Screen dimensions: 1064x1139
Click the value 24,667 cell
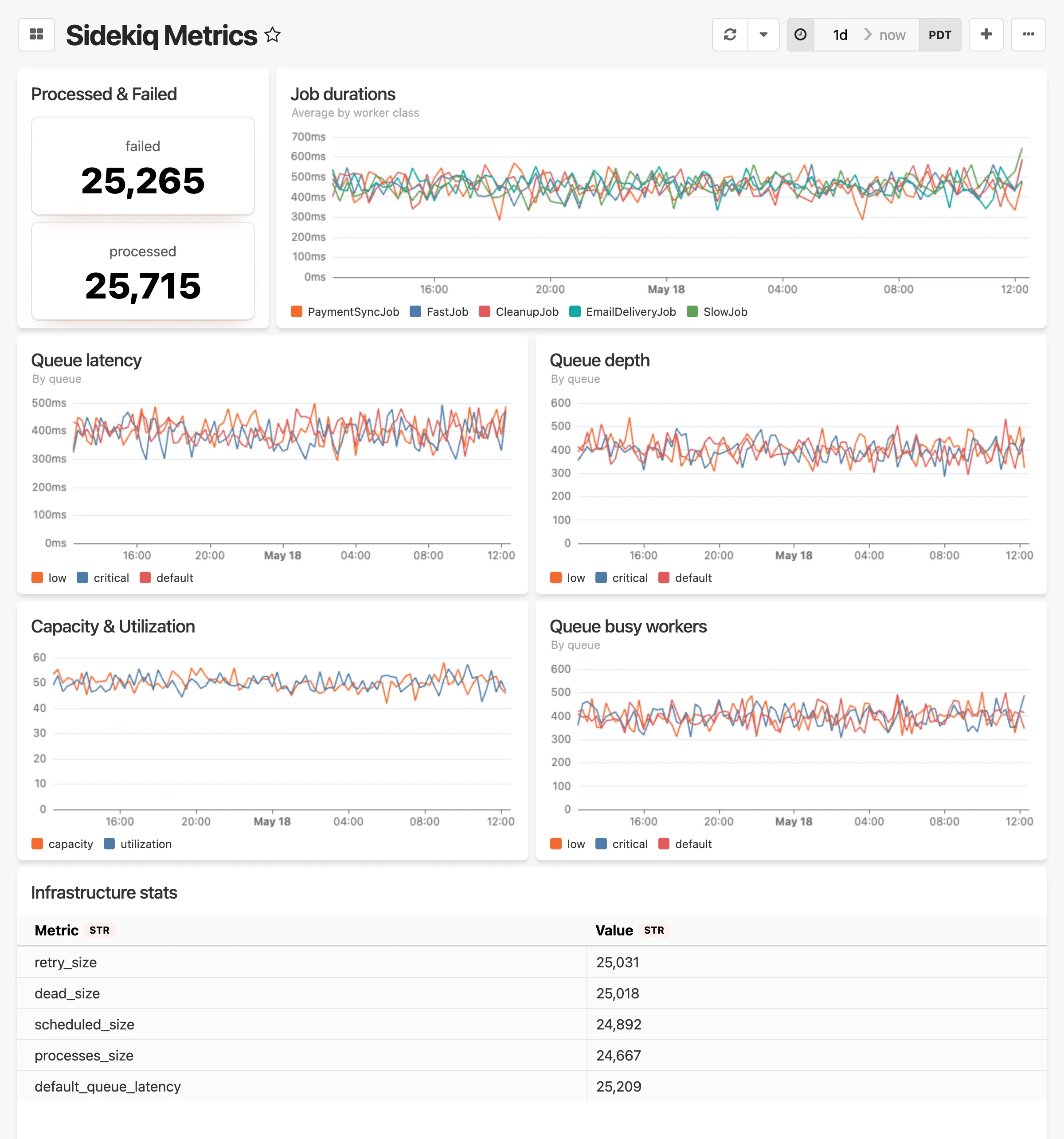tap(817, 1055)
